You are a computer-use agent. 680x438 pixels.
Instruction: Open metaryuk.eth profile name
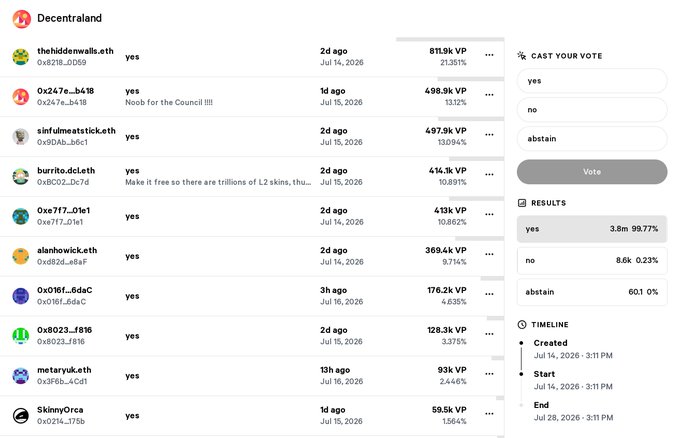(64, 370)
